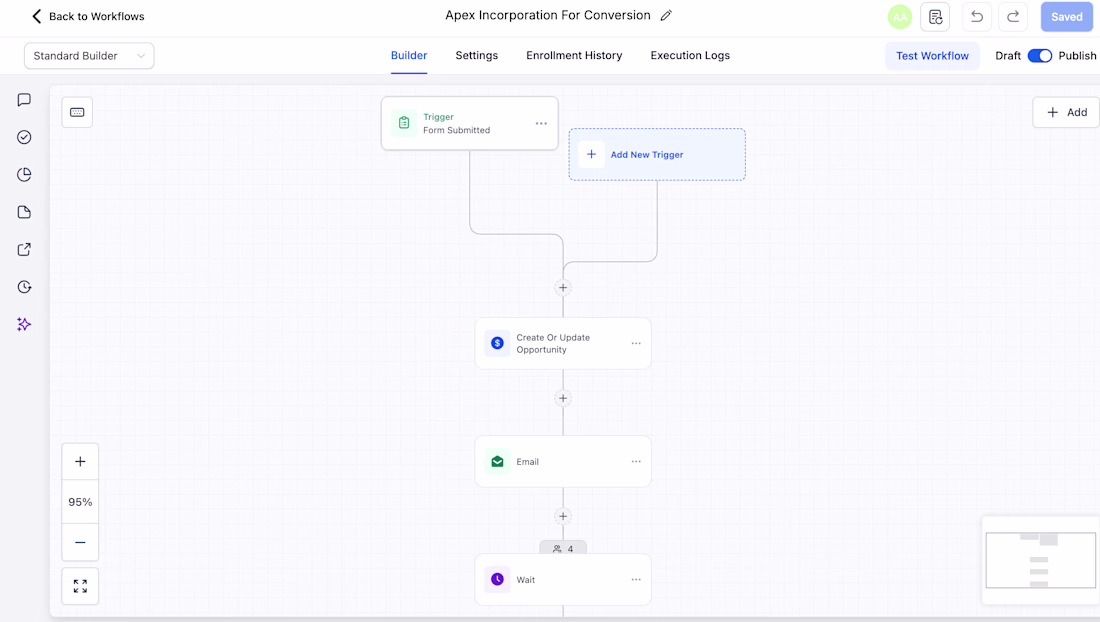The width and height of the screenshot is (1100, 622).
Task: Open the keyboard shortcuts icon on canvas
Action: point(77,112)
